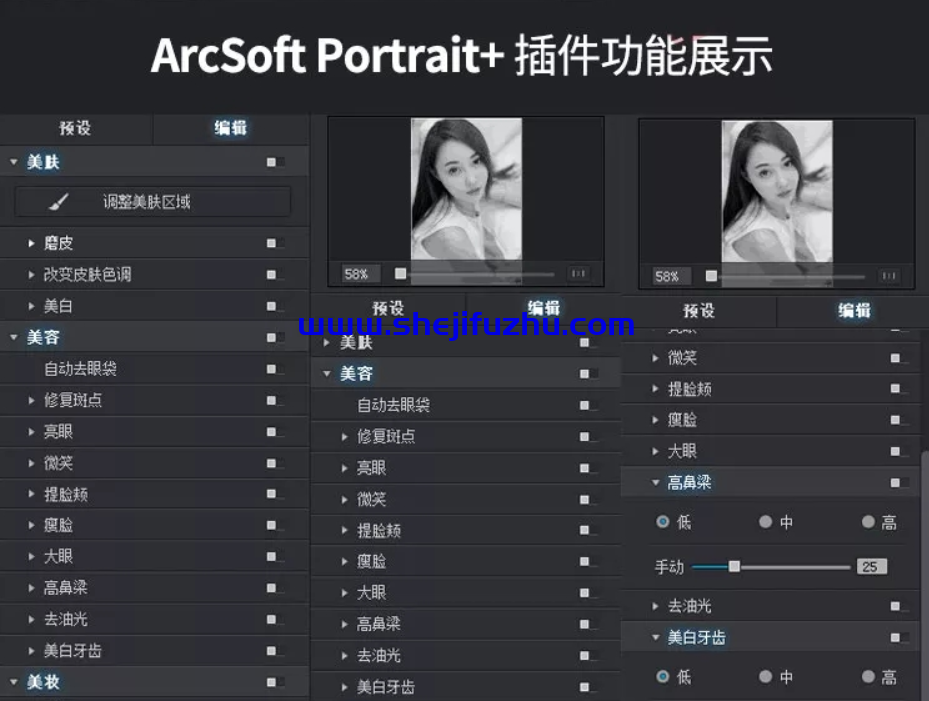Toggle 大眼 switch in left panel
Image resolution: width=929 pixels, height=701 pixels.
(275, 556)
